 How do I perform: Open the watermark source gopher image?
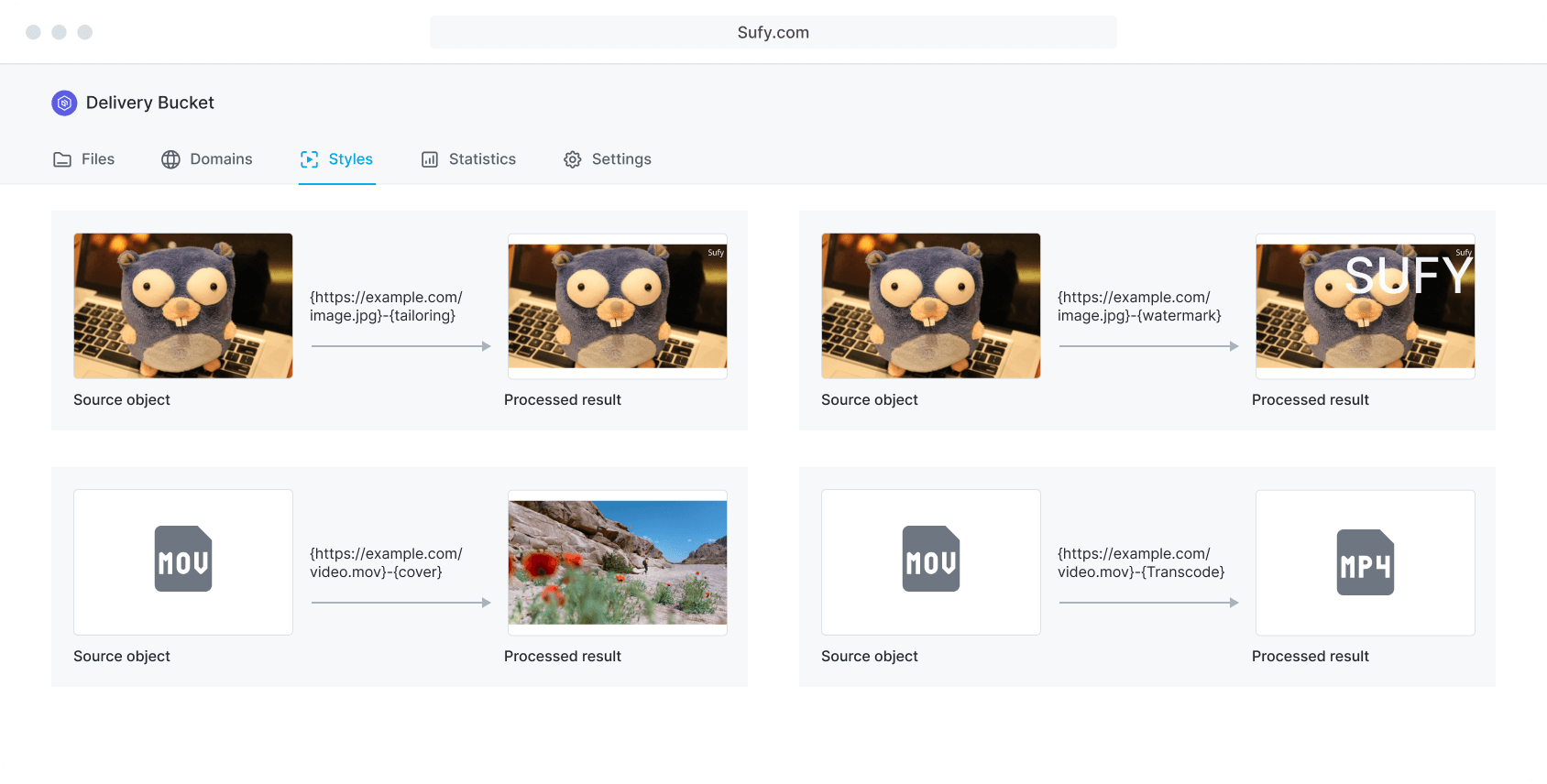pyautogui.click(x=931, y=306)
